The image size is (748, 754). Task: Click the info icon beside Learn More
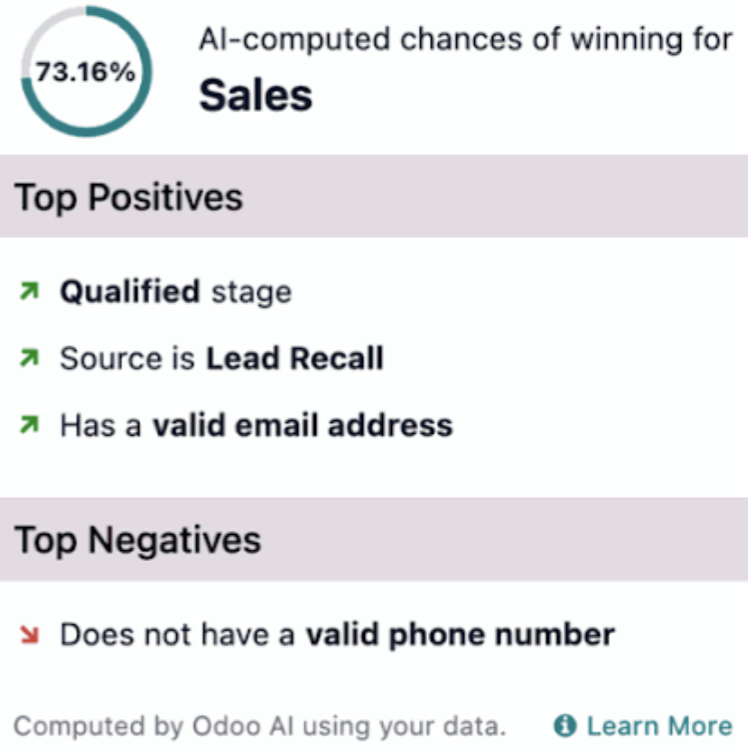click(x=566, y=725)
